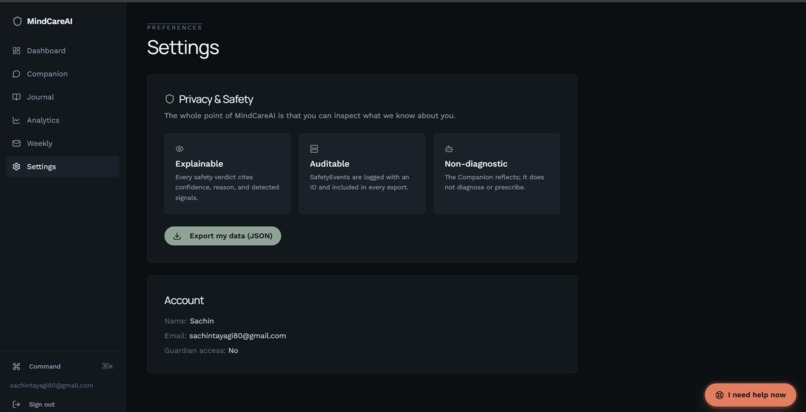The image size is (806, 412).
Task: Click the Account section heading
Action: (184, 301)
